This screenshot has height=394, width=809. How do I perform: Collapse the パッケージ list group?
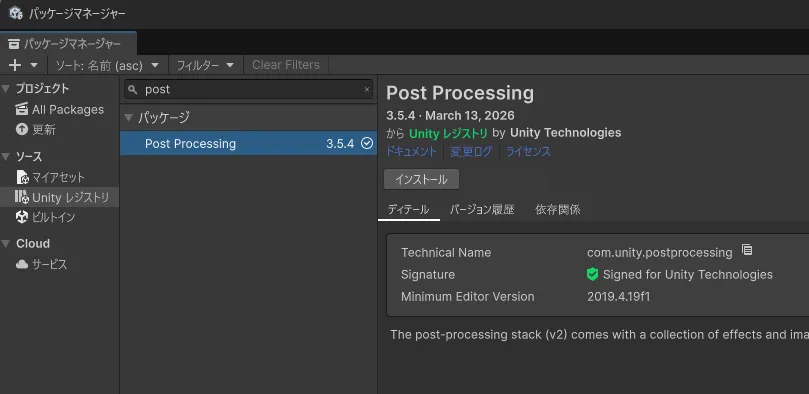click(129, 118)
